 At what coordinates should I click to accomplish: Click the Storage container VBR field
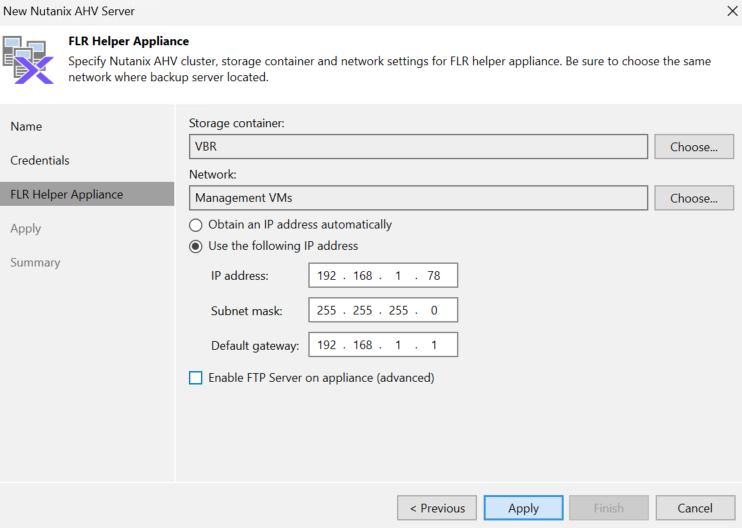coord(418,147)
